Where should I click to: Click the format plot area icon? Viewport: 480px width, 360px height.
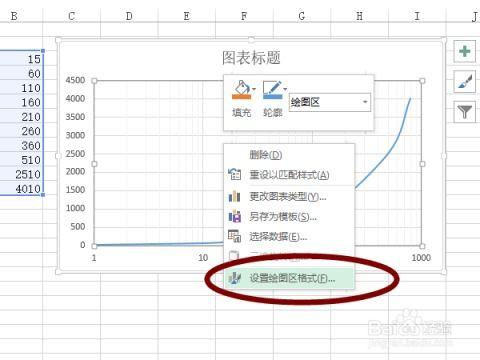[x=235, y=278]
